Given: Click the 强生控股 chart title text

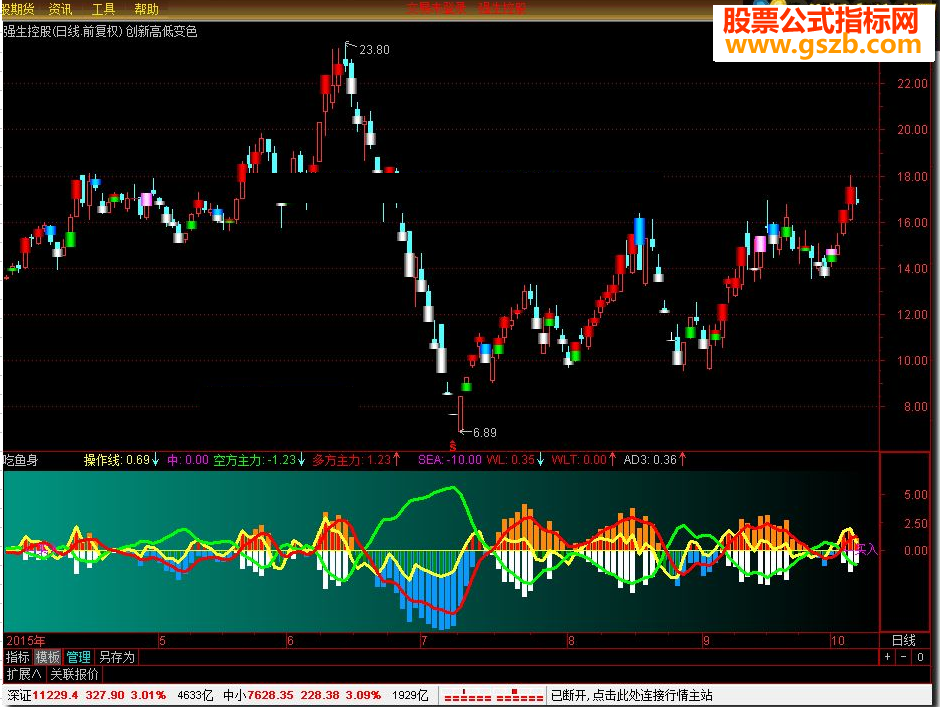Looking at the screenshot, I should 101,31.
